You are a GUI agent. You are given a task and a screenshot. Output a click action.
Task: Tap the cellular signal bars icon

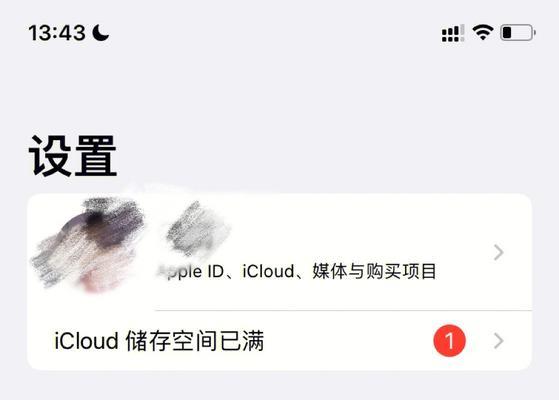[452, 33]
